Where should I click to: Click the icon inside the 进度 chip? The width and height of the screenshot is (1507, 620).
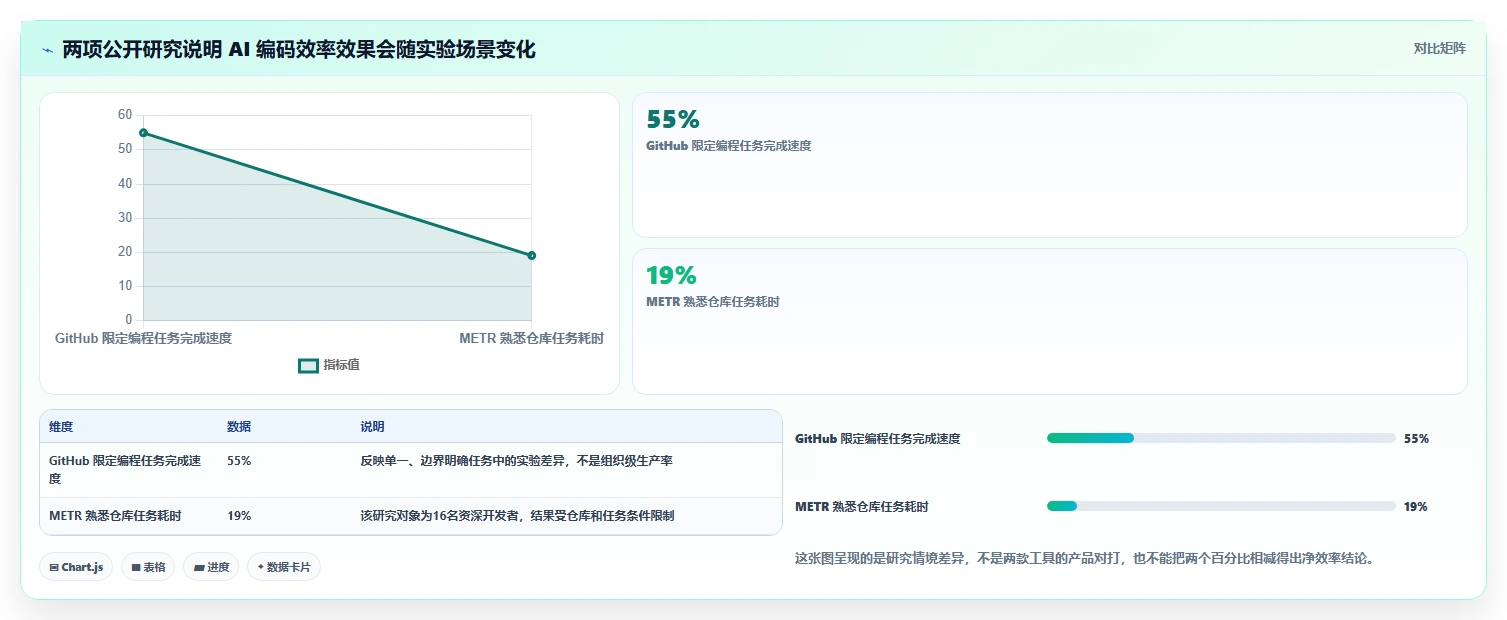[199, 567]
